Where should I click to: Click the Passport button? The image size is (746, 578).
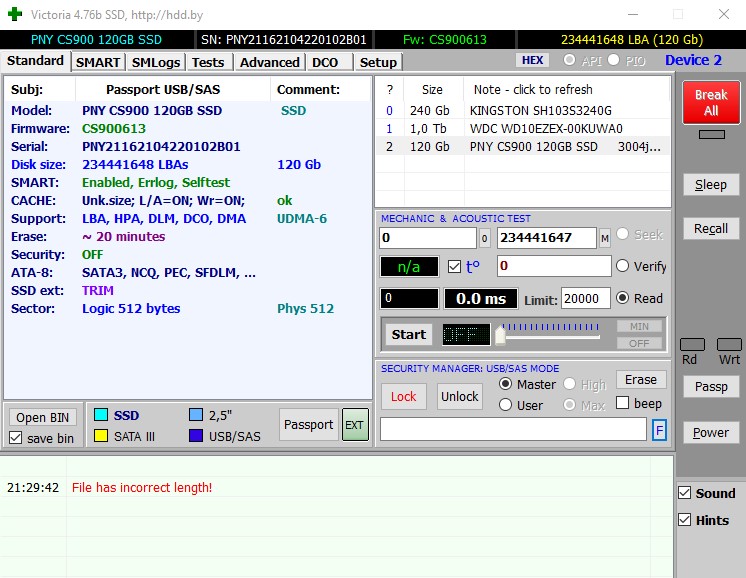[x=308, y=424]
